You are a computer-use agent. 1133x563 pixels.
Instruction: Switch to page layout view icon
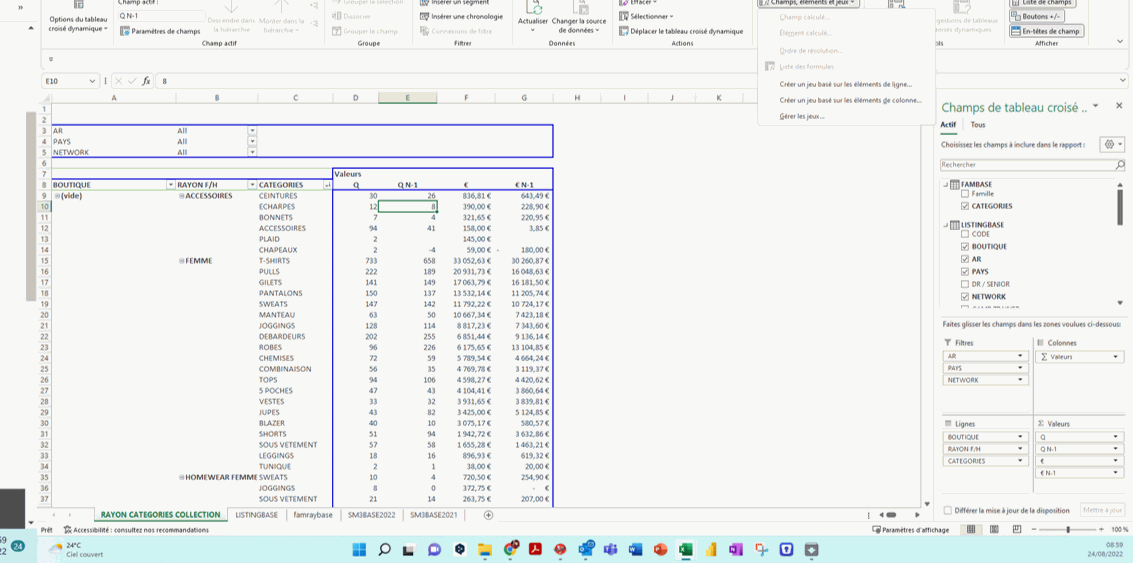coord(994,530)
